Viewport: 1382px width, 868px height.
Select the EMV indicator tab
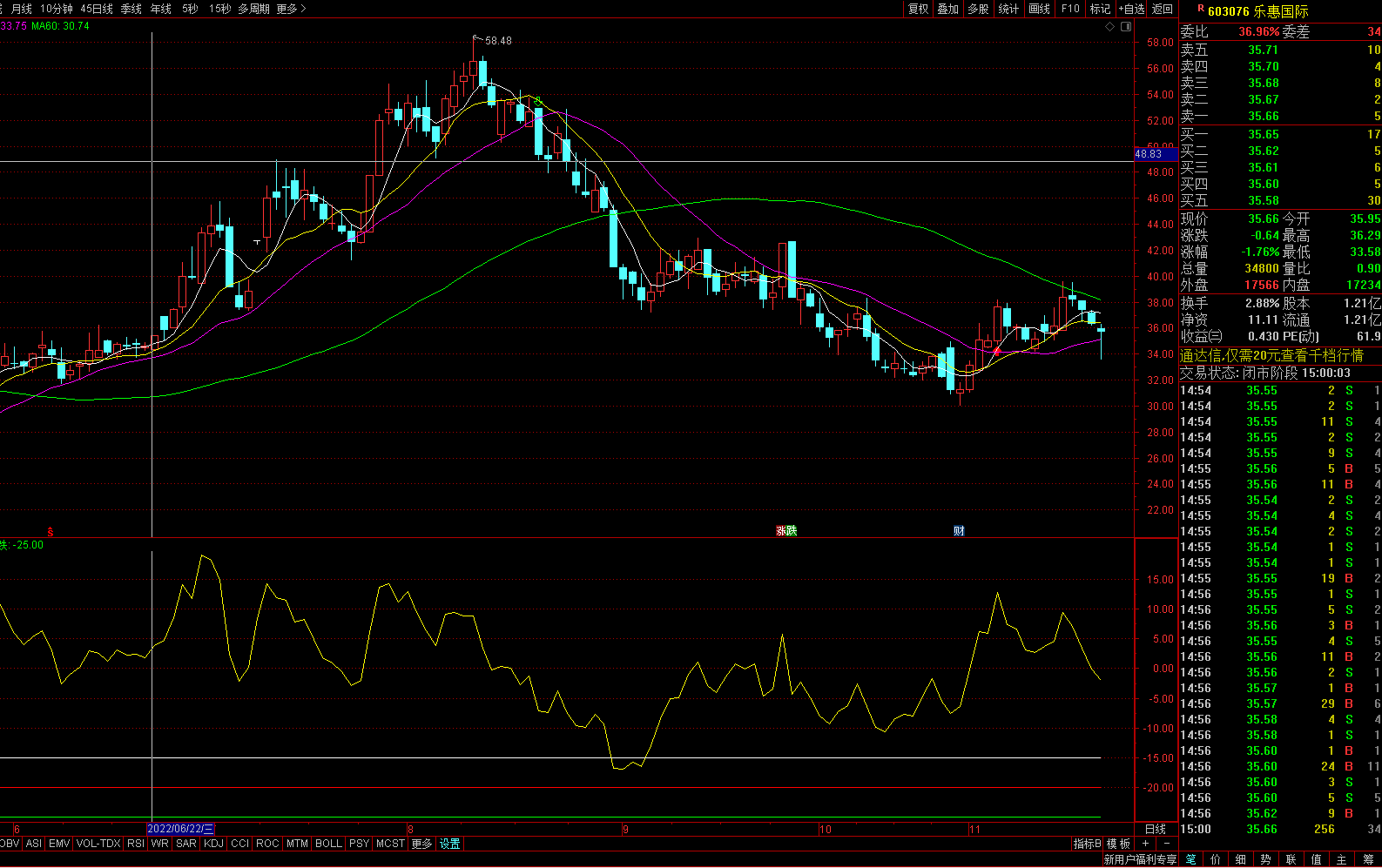pyautogui.click(x=59, y=844)
